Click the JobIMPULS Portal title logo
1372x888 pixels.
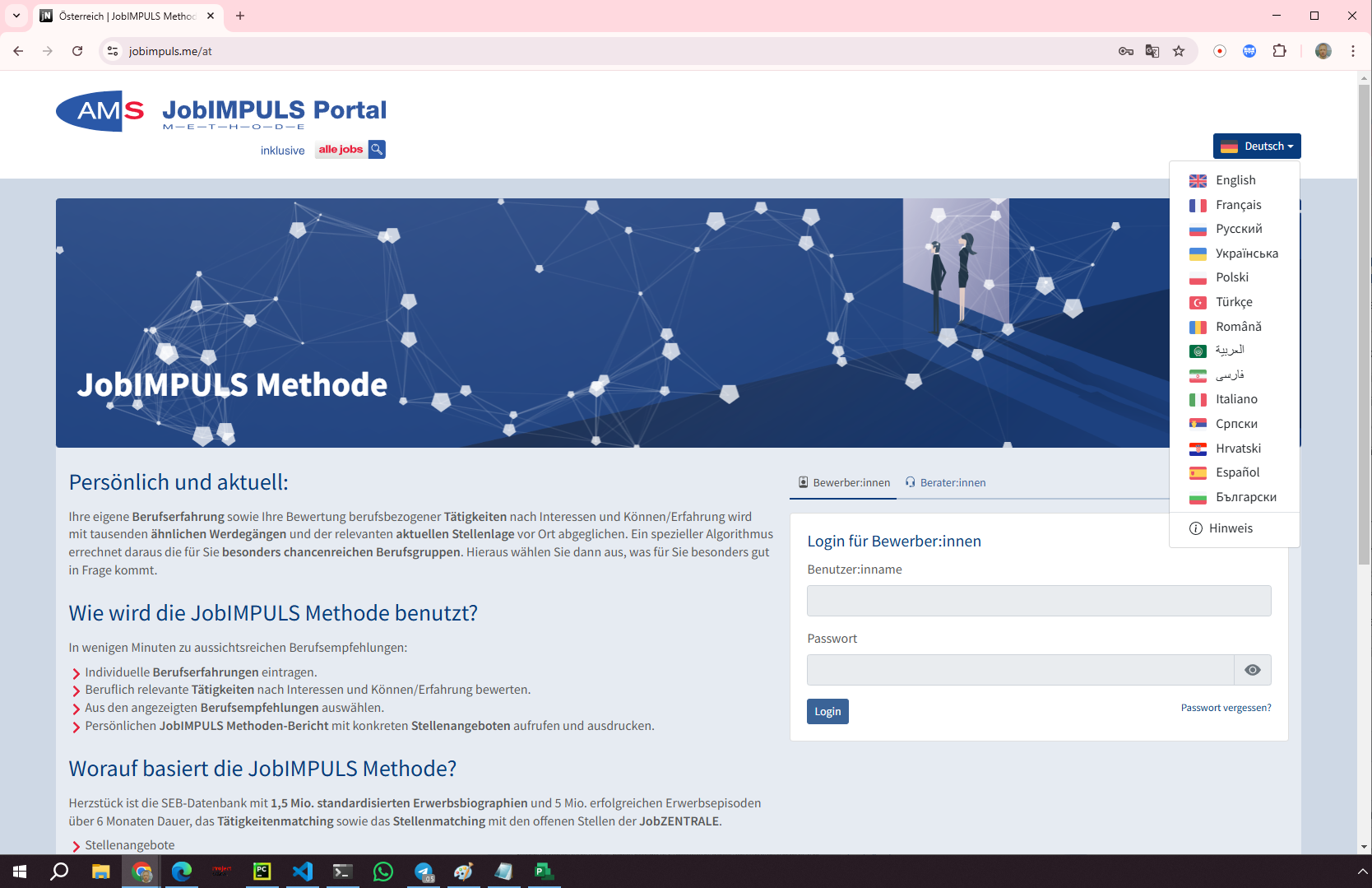pos(274,114)
